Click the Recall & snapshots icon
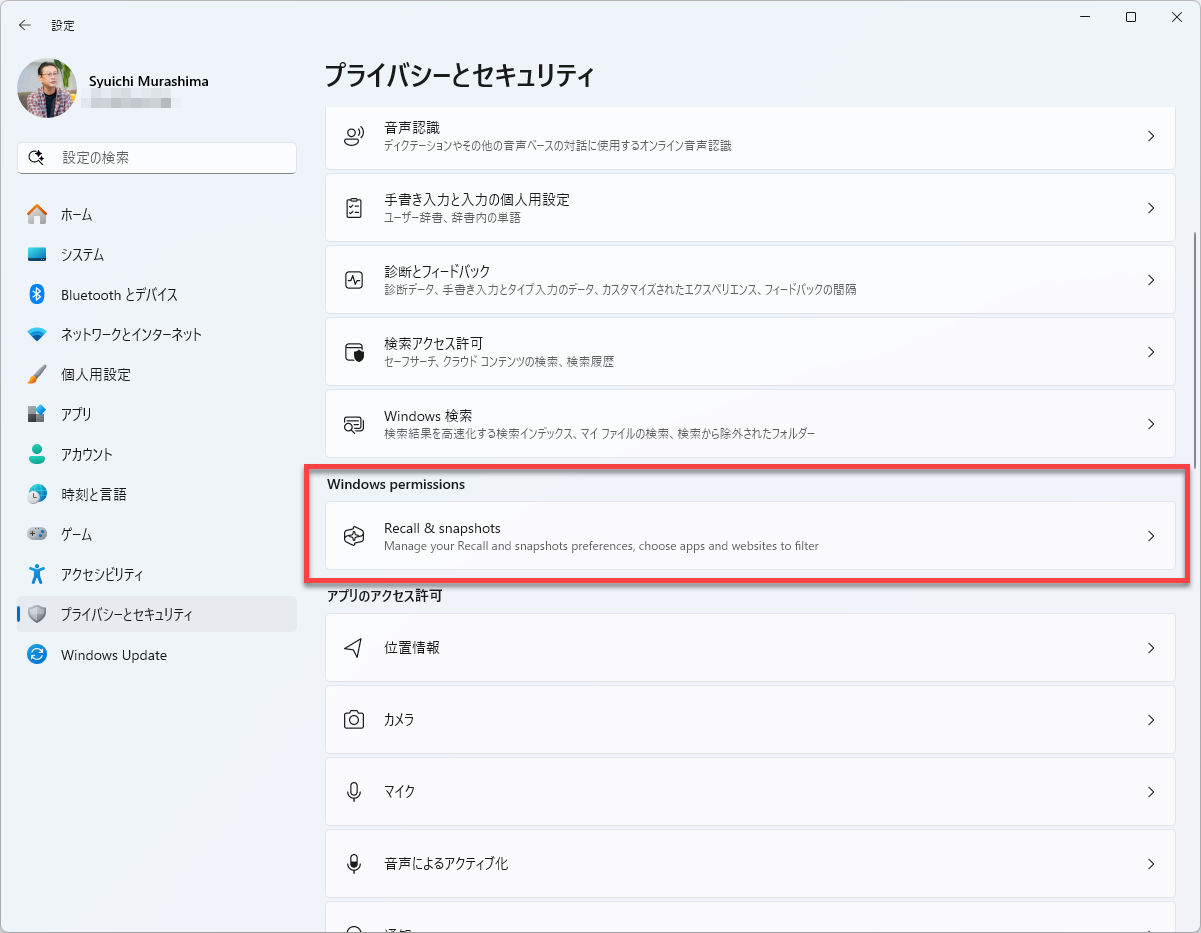This screenshot has width=1201, height=933. [354, 536]
